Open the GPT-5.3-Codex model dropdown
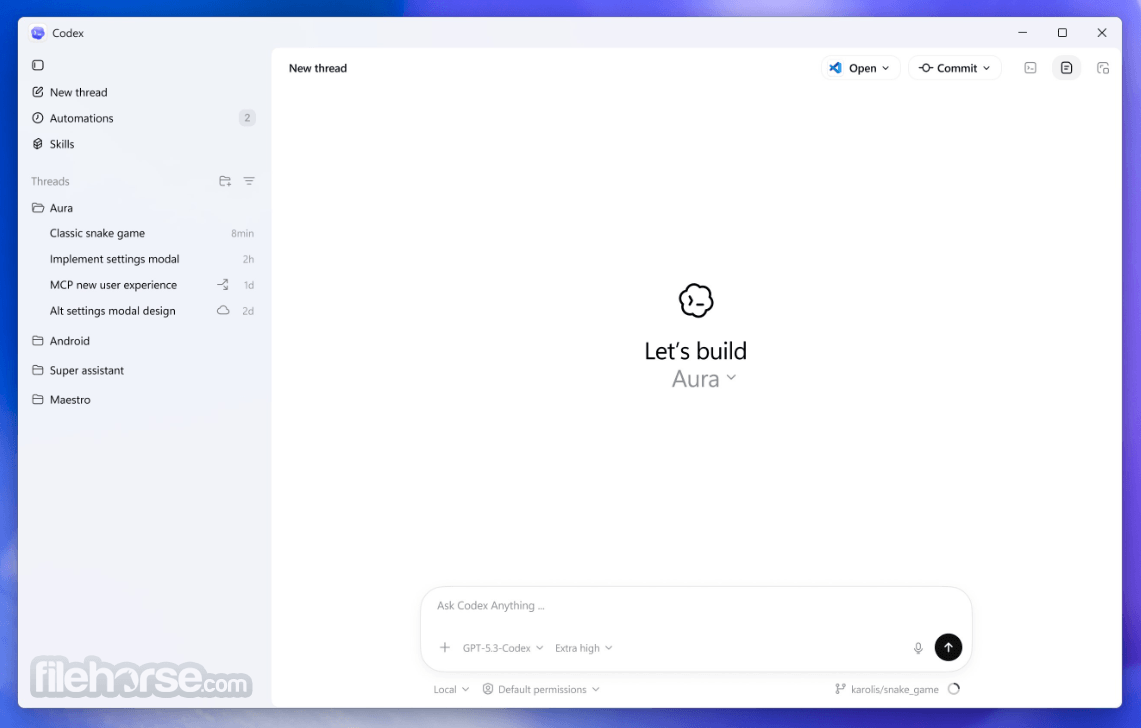Image resolution: width=1141 pixels, height=728 pixels. 503,648
